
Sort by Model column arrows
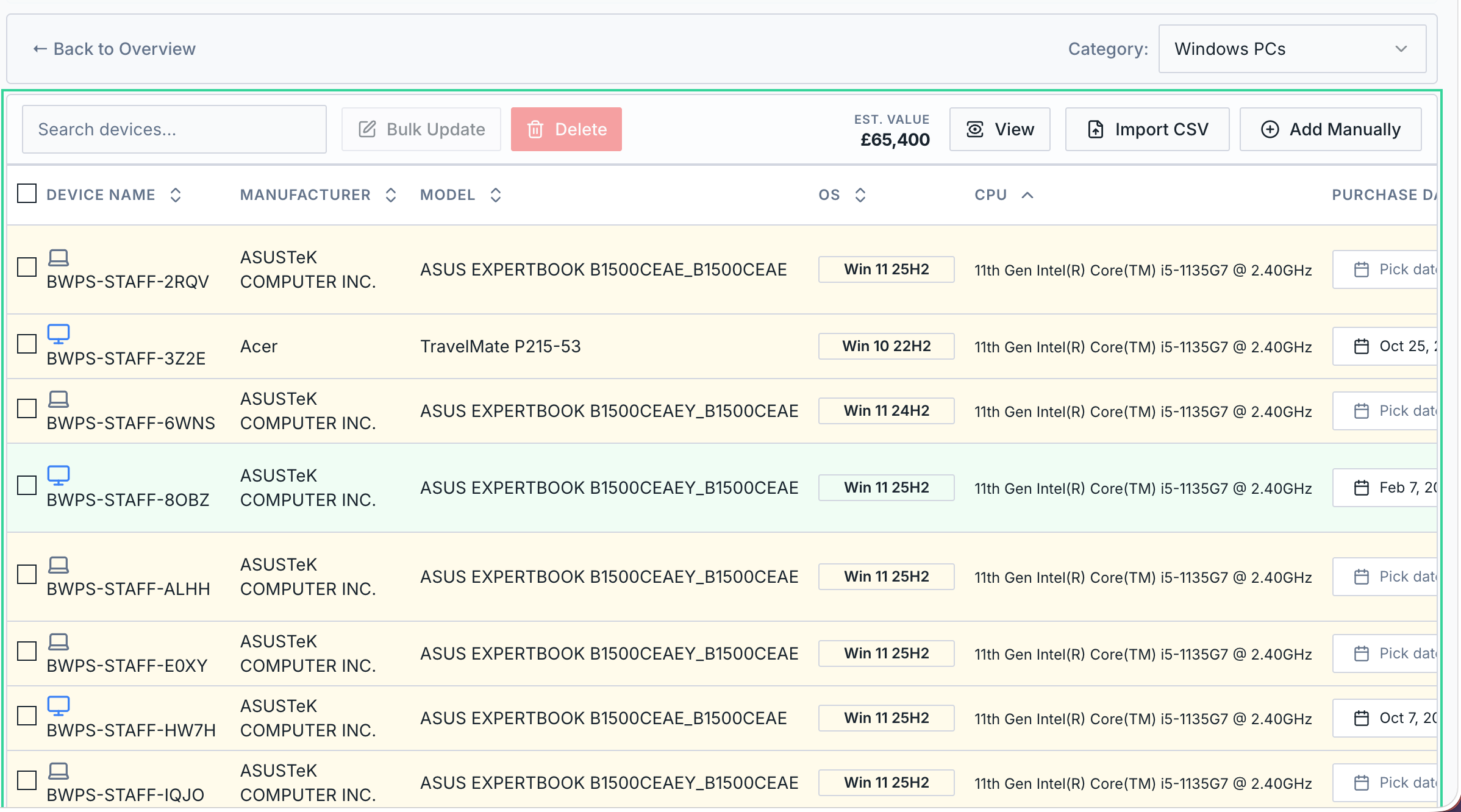coord(496,195)
